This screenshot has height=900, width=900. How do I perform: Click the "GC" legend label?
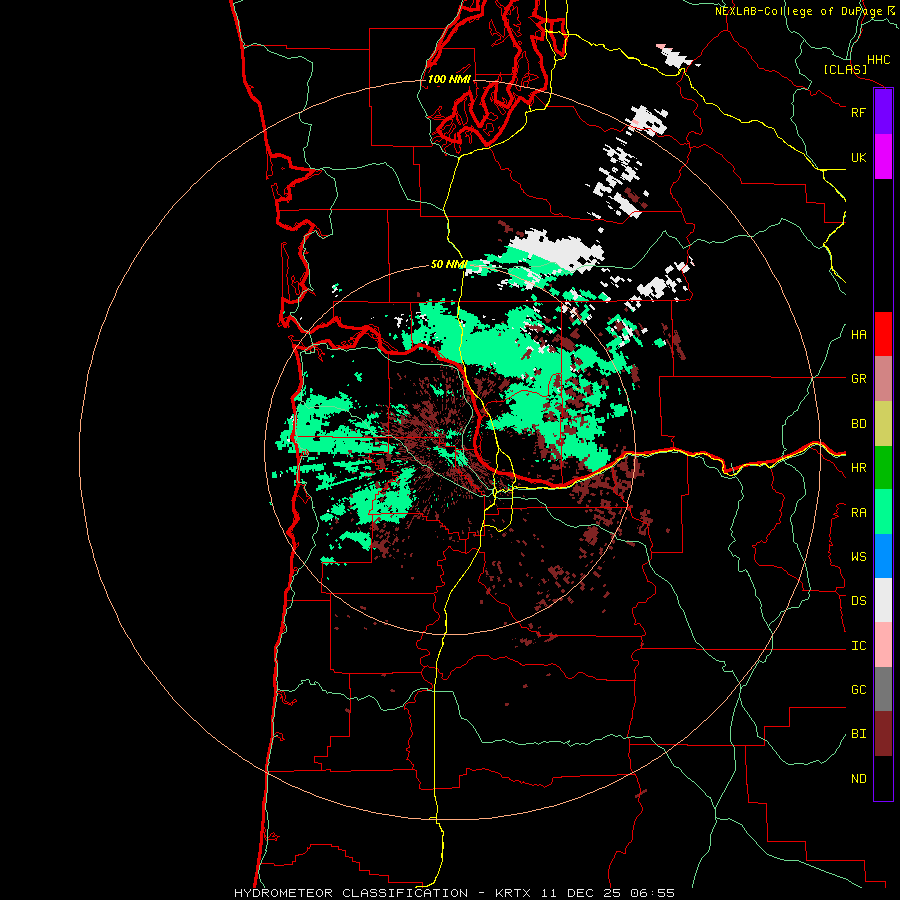click(858, 690)
